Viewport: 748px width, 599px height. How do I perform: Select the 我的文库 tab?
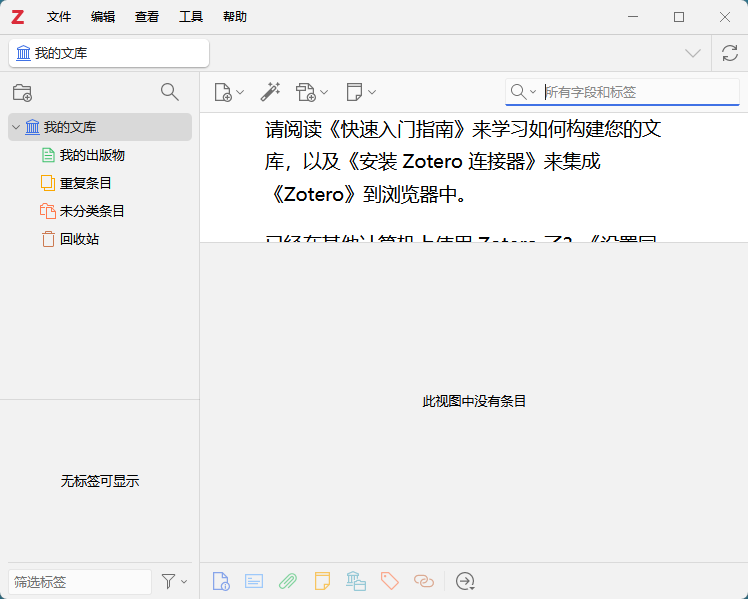(109, 53)
